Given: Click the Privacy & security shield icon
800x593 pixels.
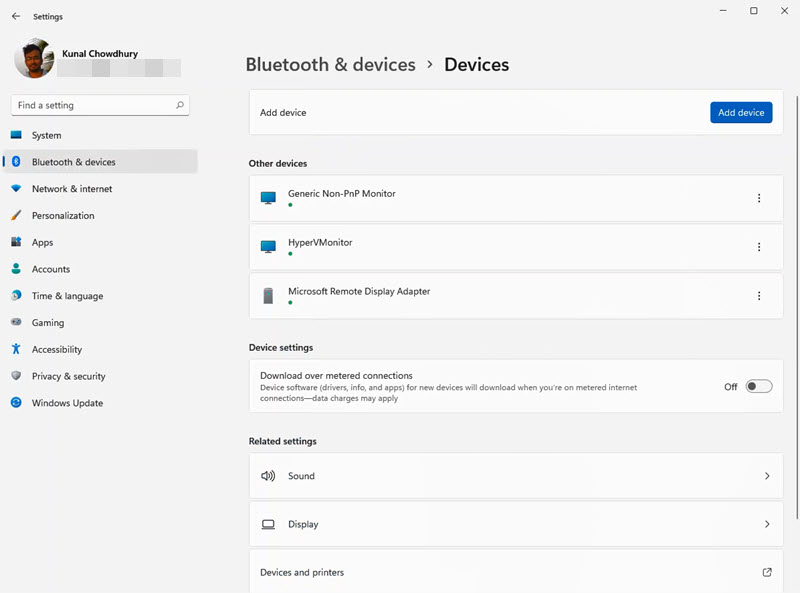Looking at the screenshot, I should pyautogui.click(x=16, y=376).
